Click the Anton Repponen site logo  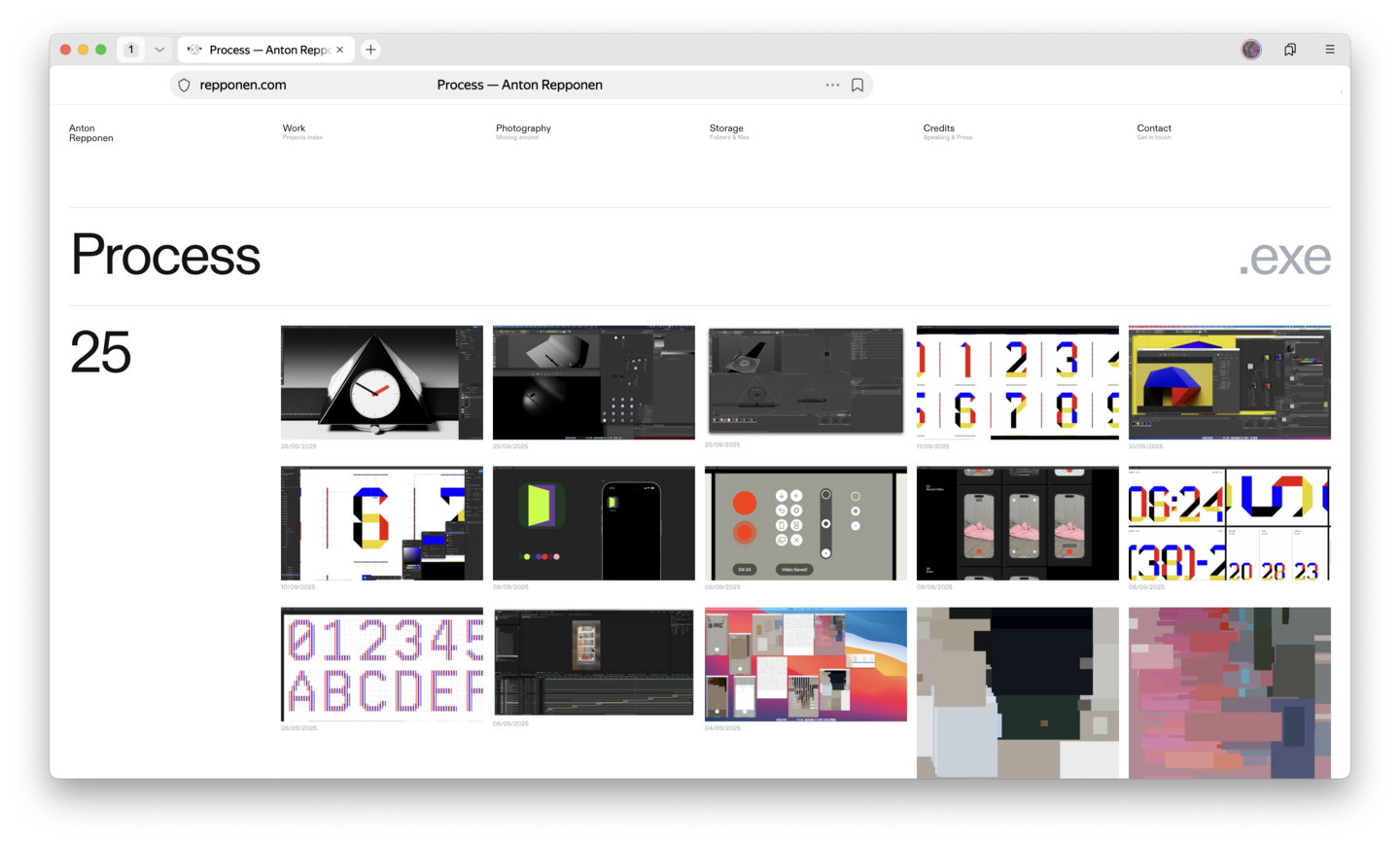pos(90,133)
